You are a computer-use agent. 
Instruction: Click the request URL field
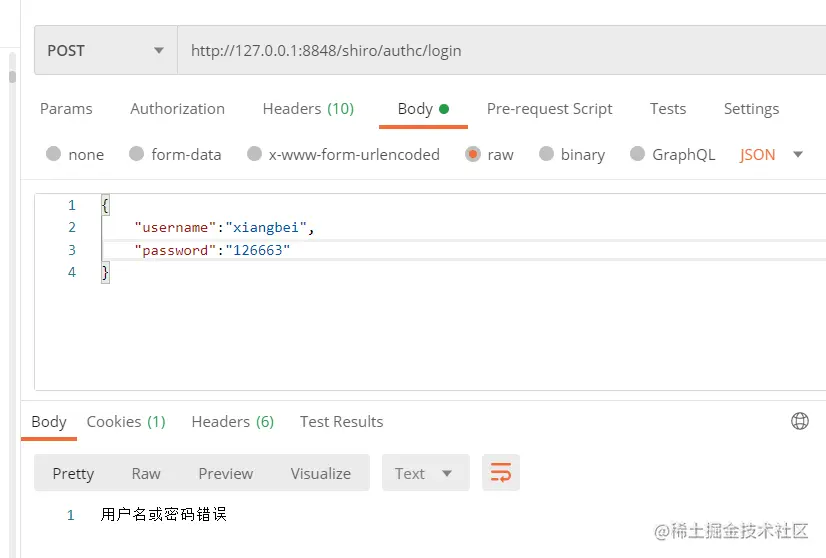pyautogui.click(x=502, y=51)
